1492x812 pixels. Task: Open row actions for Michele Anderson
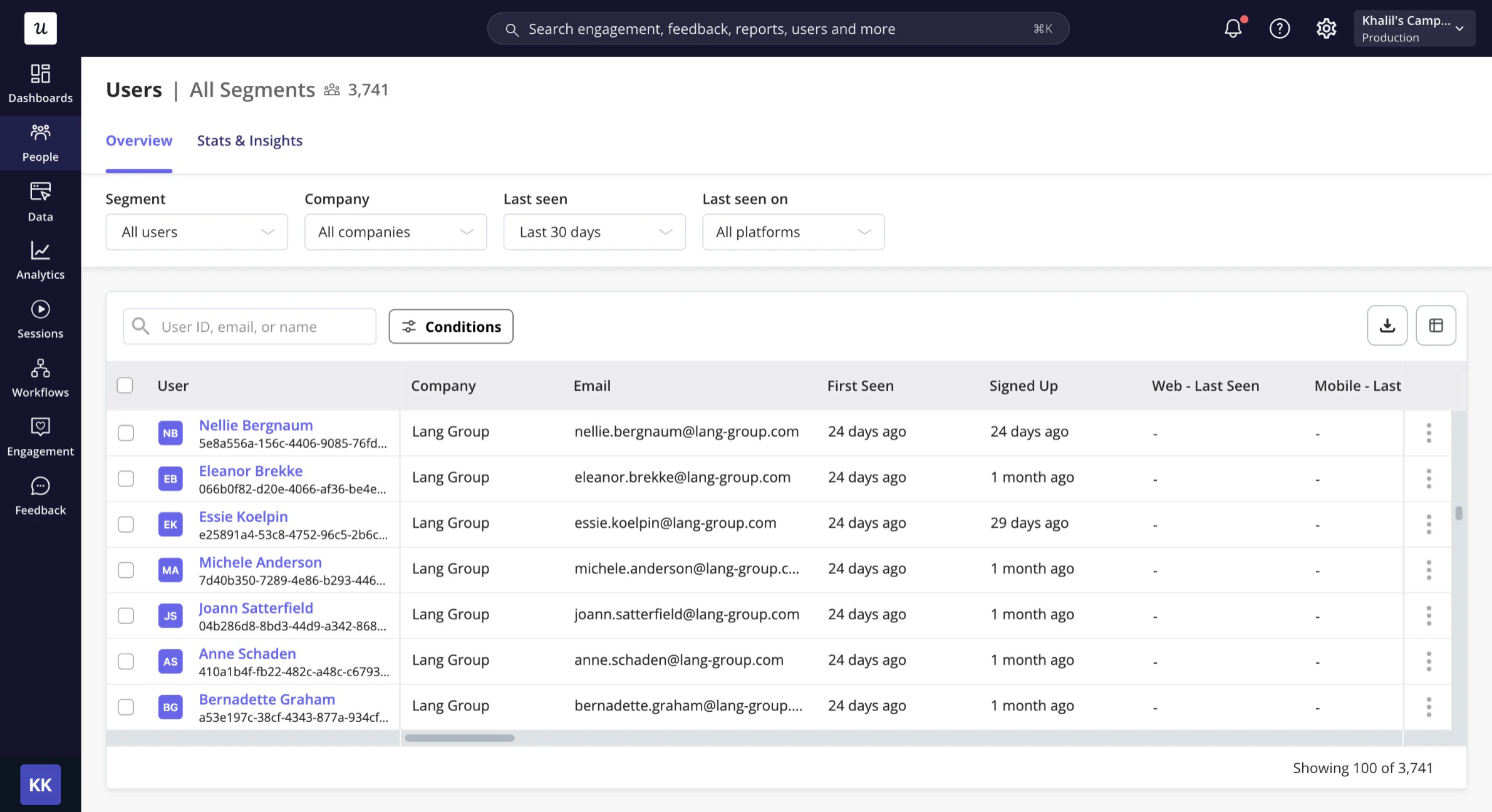(x=1429, y=570)
